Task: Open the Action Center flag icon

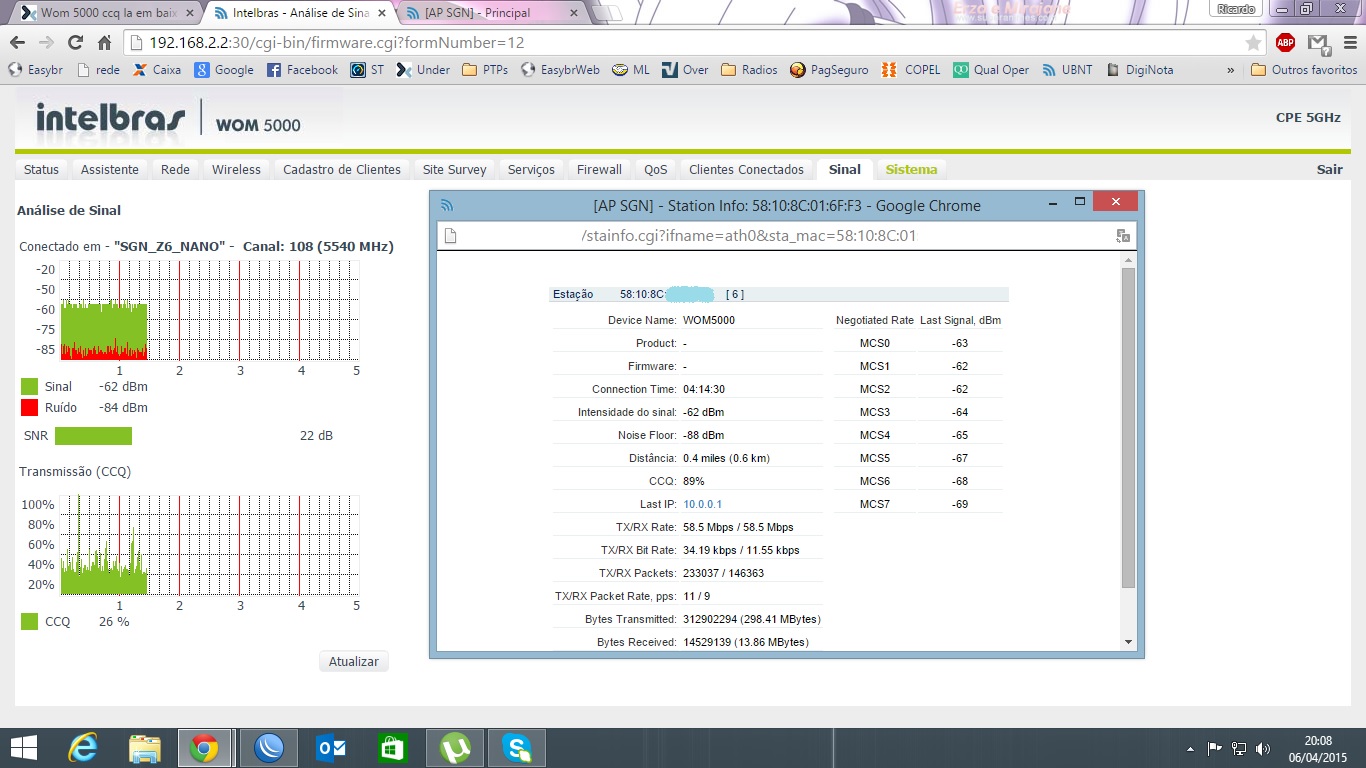Action: tap(1215, 748)
